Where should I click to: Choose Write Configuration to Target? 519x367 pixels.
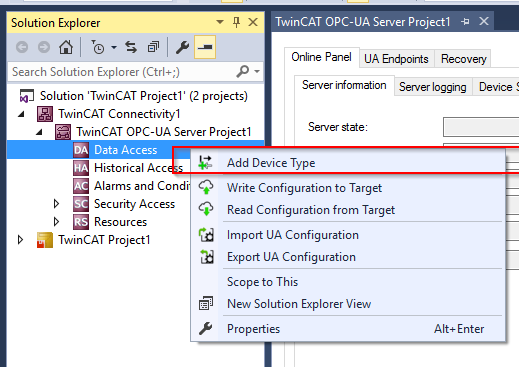tap(348, 188)
